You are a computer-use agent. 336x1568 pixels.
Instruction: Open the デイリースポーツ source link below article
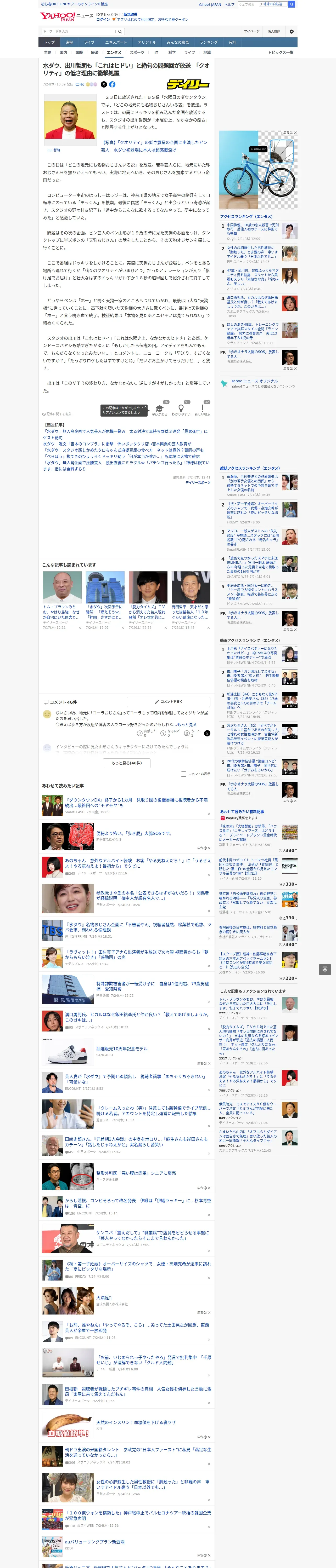click(x=198, y=482)
